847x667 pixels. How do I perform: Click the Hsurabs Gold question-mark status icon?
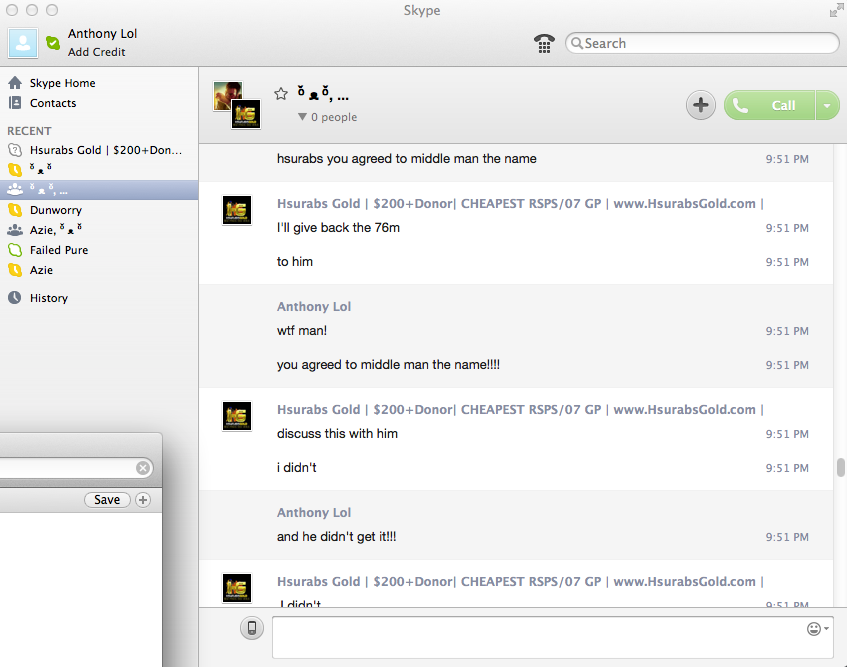(x=15, y=150)
